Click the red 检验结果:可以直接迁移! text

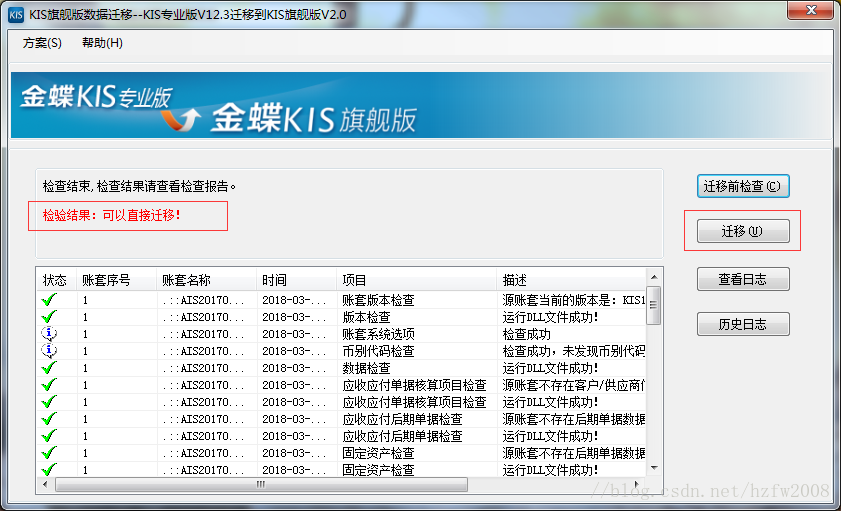tap(112, 216)
